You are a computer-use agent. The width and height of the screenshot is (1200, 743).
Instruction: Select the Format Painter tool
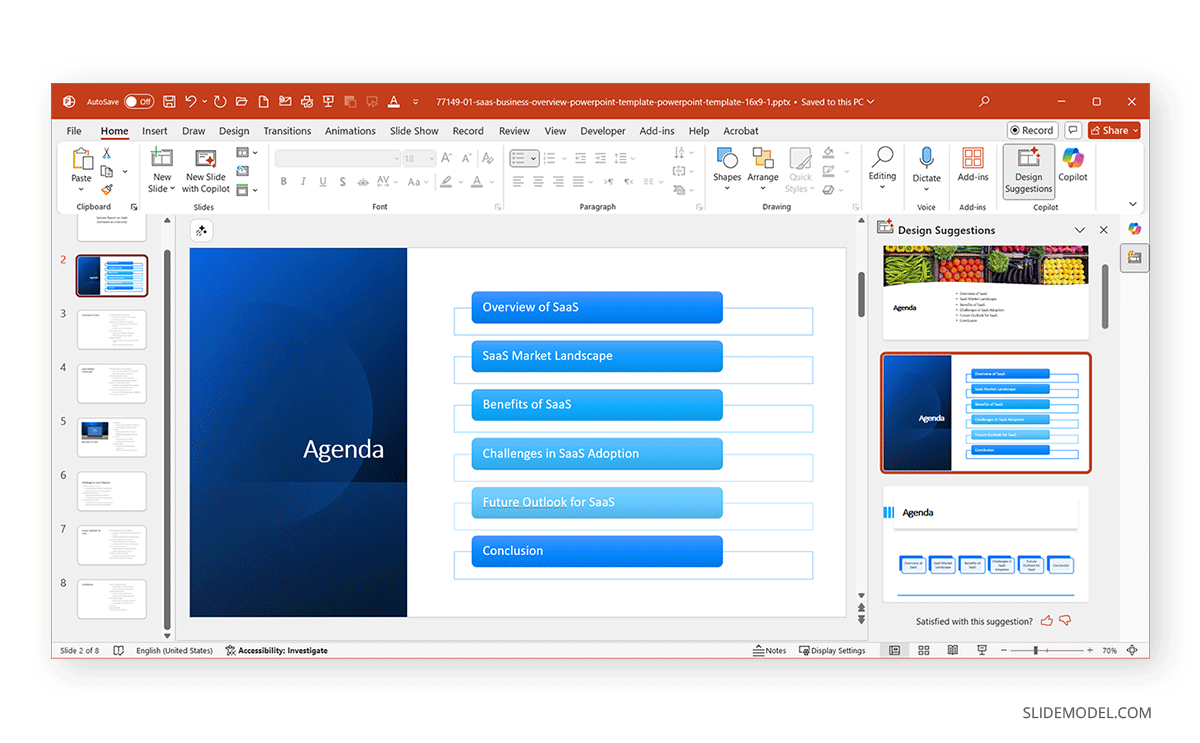pos(106,186)
